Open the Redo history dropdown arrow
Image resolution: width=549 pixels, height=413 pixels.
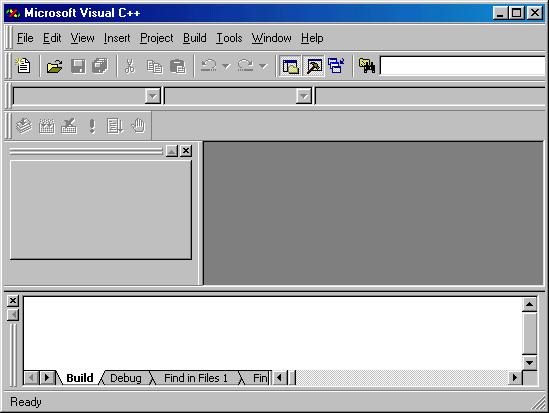(x=263, y=65)
